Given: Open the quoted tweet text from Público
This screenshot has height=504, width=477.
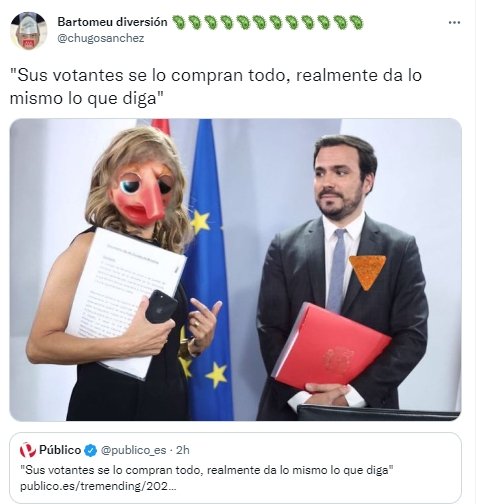Looking at the screenshot, I should 207,470.
